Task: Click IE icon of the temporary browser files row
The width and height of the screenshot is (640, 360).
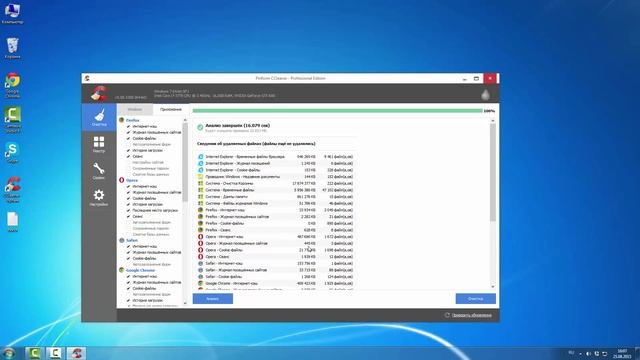Action: pyautogui.click(x=200, y=157)
